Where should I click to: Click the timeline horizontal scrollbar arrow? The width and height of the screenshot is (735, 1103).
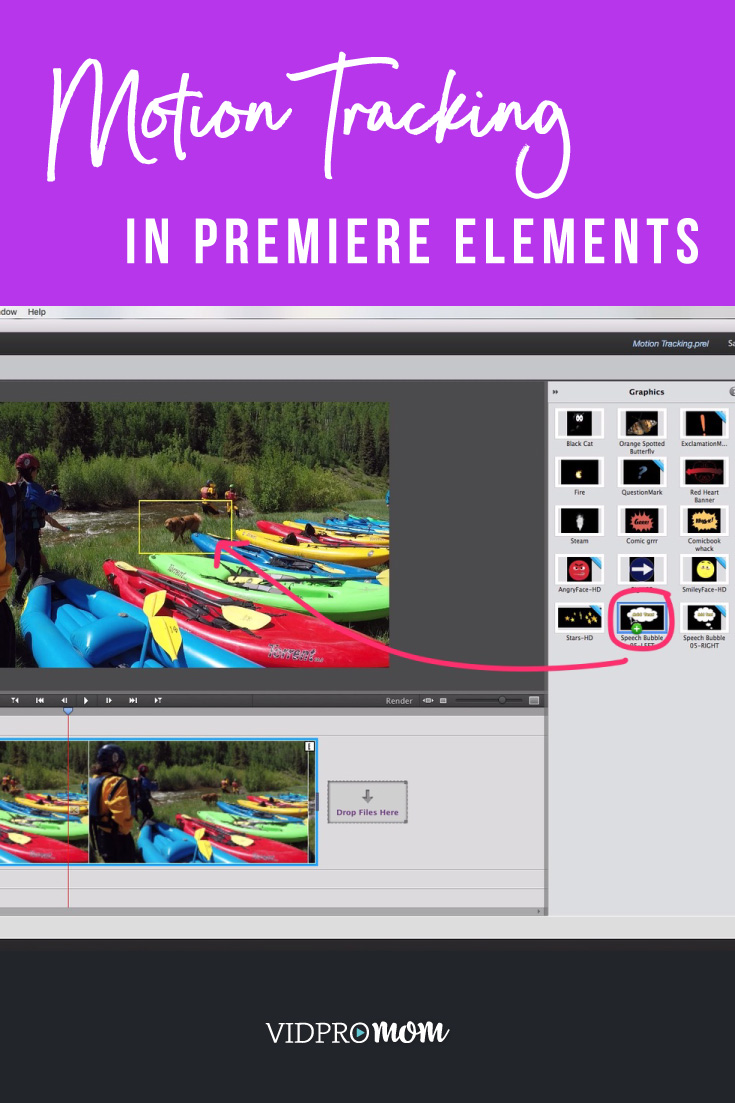(539, 912)
